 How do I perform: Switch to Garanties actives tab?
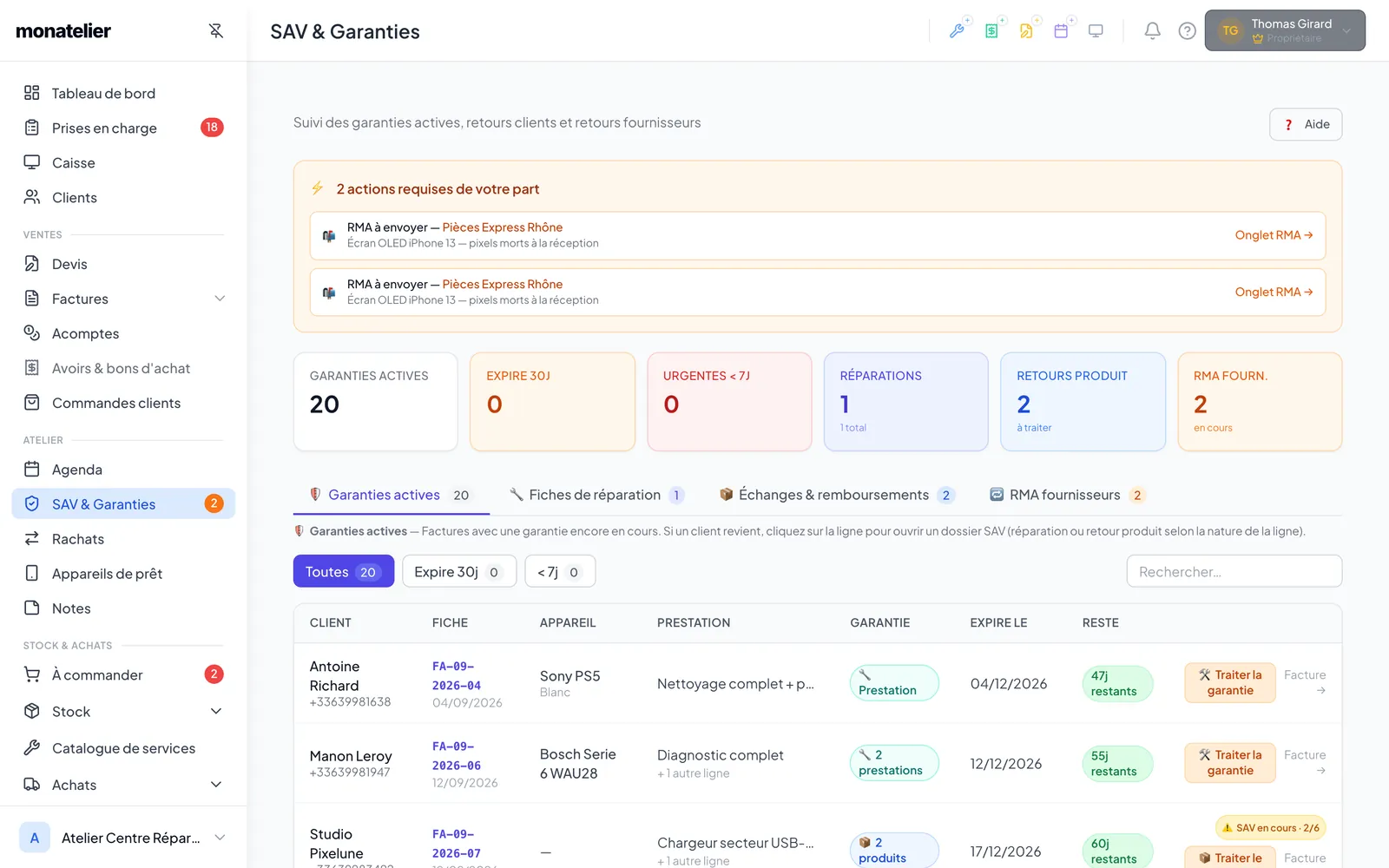click(390, 495)
